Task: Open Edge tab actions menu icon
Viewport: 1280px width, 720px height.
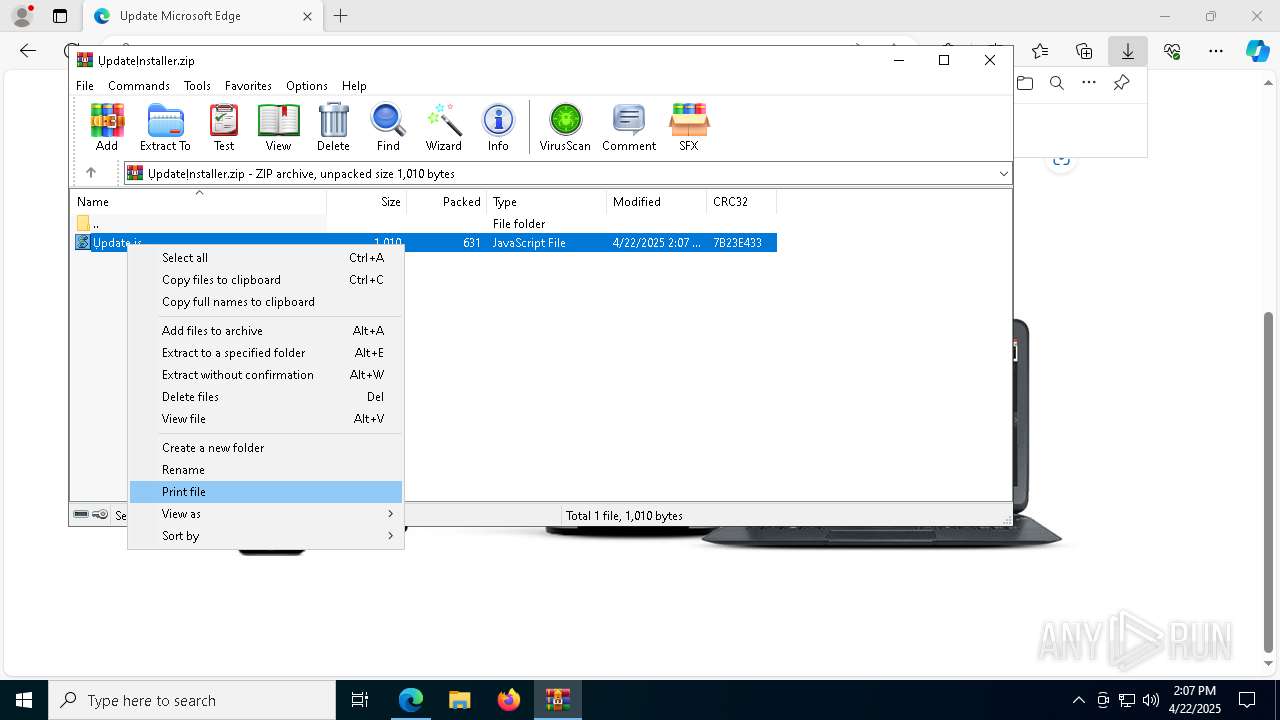Action: 60,16
